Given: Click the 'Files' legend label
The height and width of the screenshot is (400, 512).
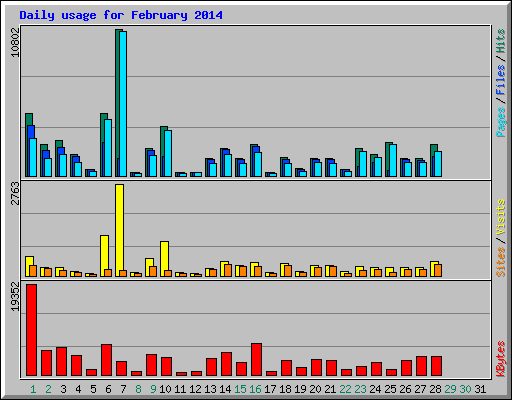Looking at the screenshot, I should coord(501,79).
